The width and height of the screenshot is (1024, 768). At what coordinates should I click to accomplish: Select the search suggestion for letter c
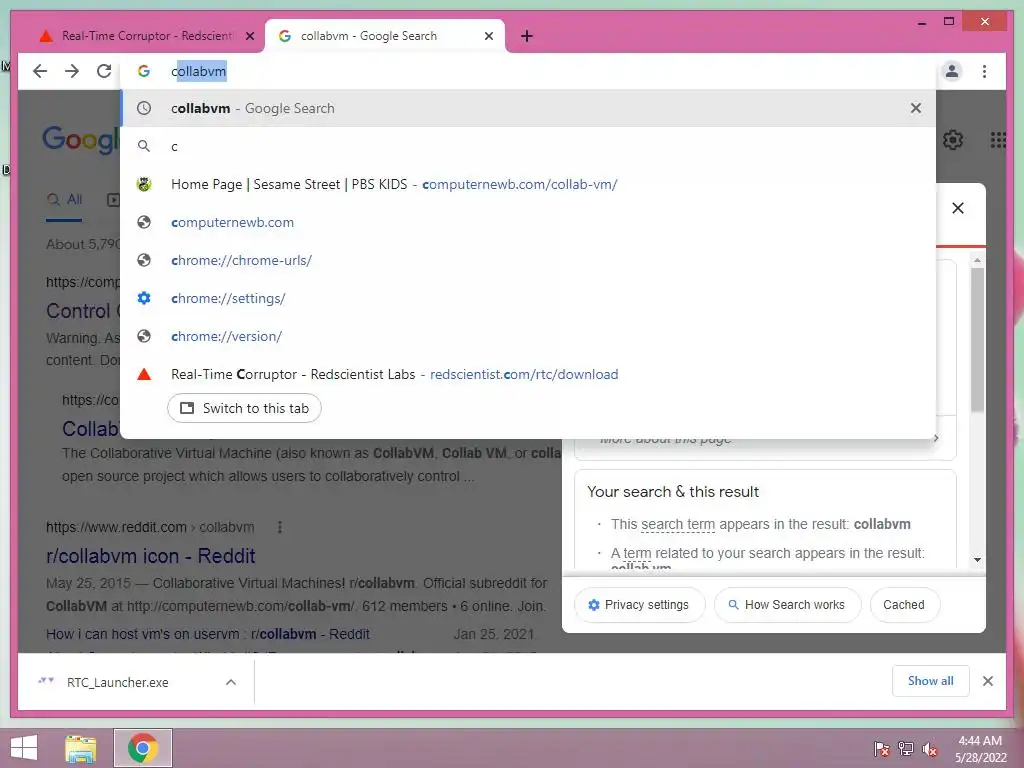click(x=528, y=146)
